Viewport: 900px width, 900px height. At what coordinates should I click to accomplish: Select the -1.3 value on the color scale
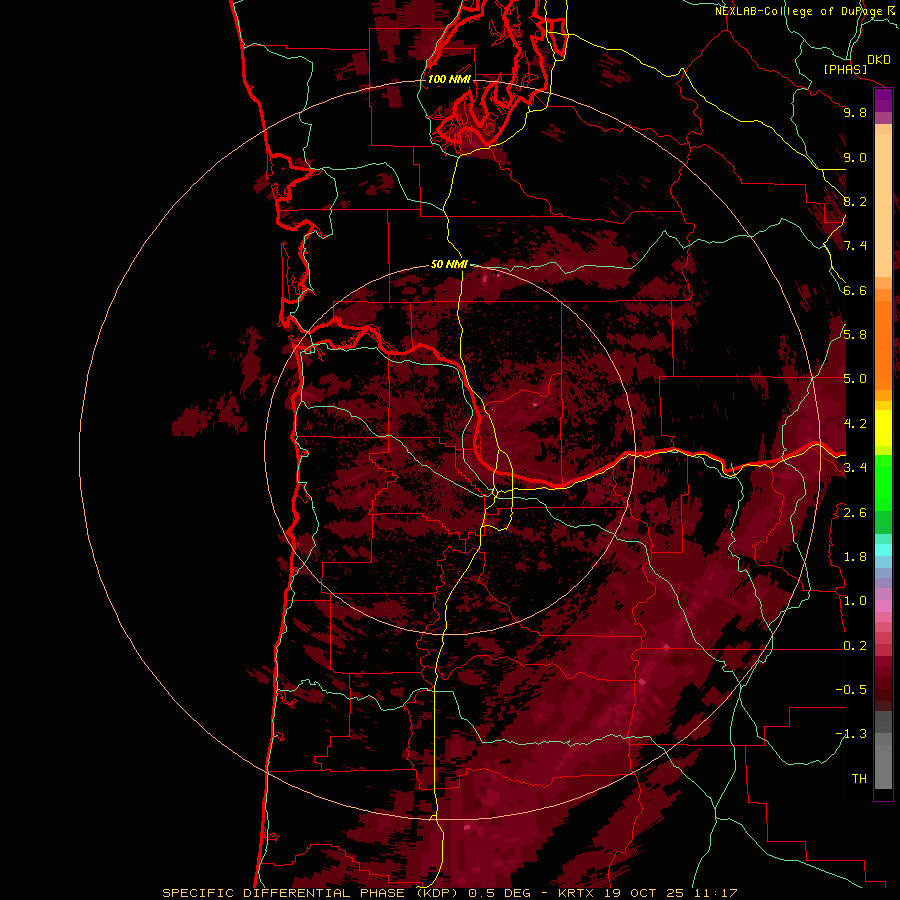pos(851,735)
